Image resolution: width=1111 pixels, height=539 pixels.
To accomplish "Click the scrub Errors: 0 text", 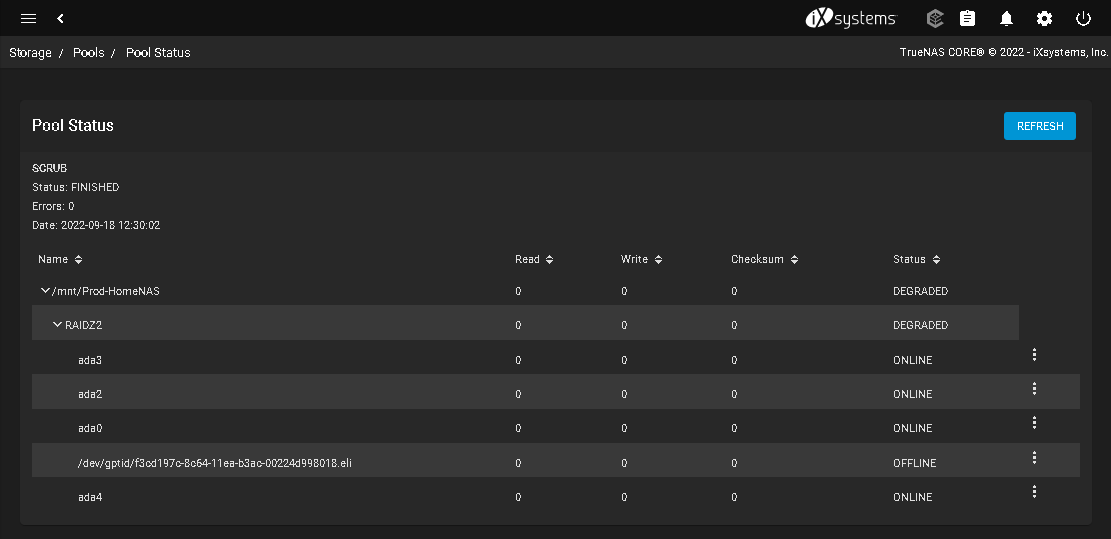I will (x=53, y=206).
